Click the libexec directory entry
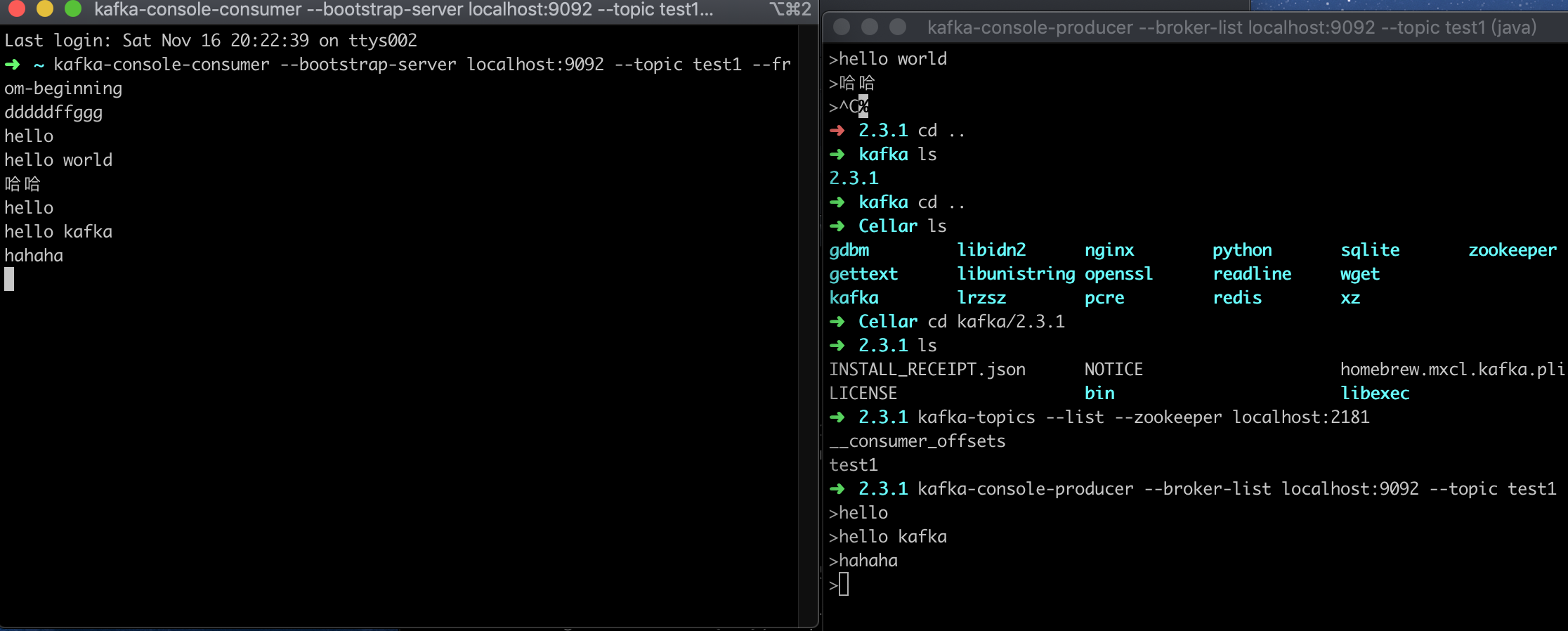Viewport: 1568px width, 631px height. pyautogui.click(x=1374, y=393)
